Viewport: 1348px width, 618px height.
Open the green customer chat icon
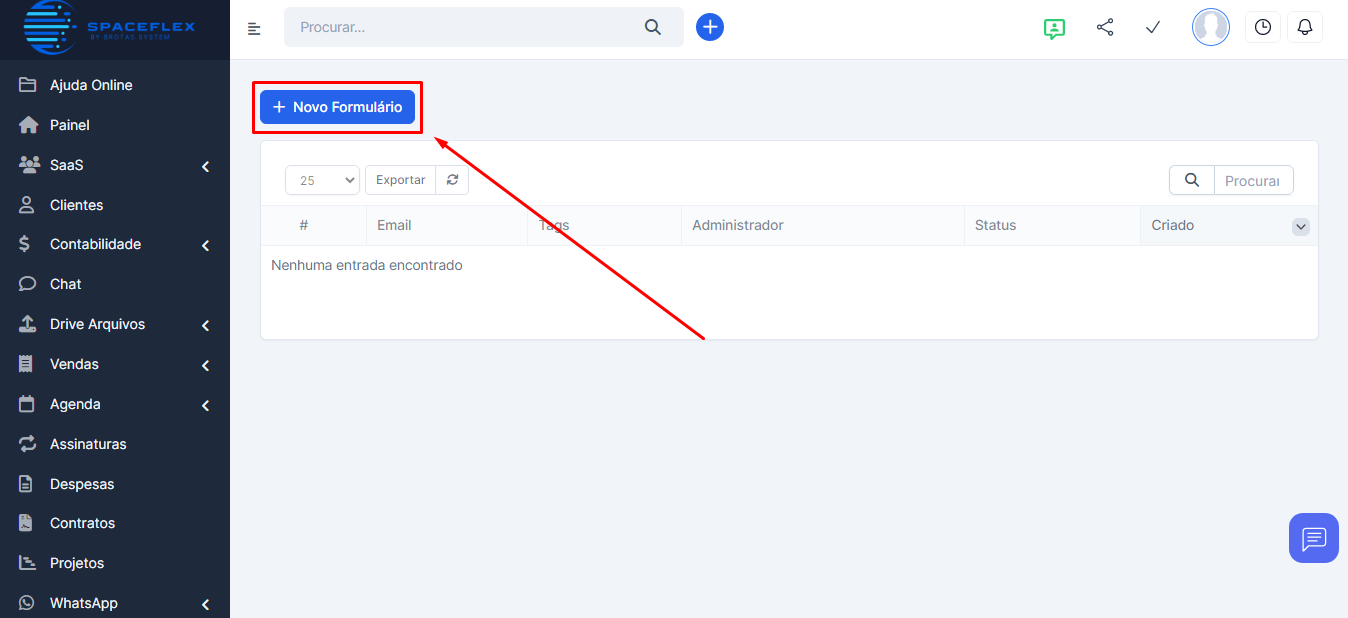tap(1053, 28)
